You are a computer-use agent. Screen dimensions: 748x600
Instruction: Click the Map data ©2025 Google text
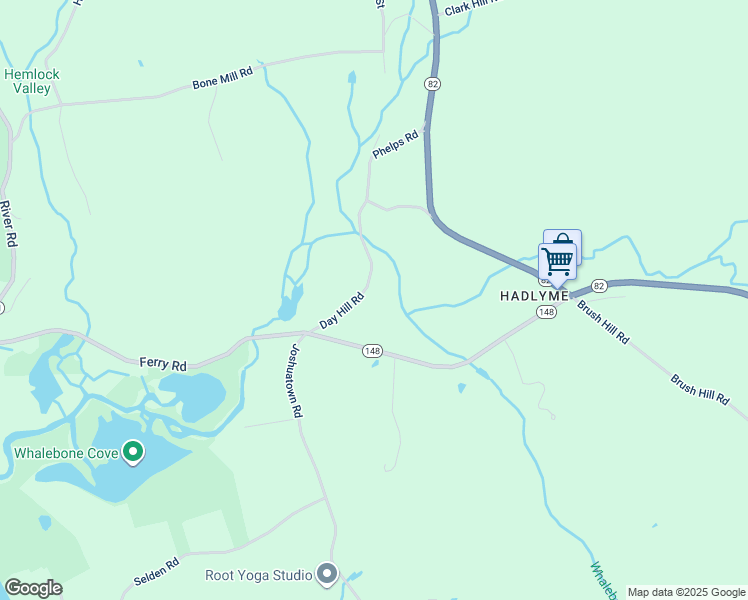(687, 592)
